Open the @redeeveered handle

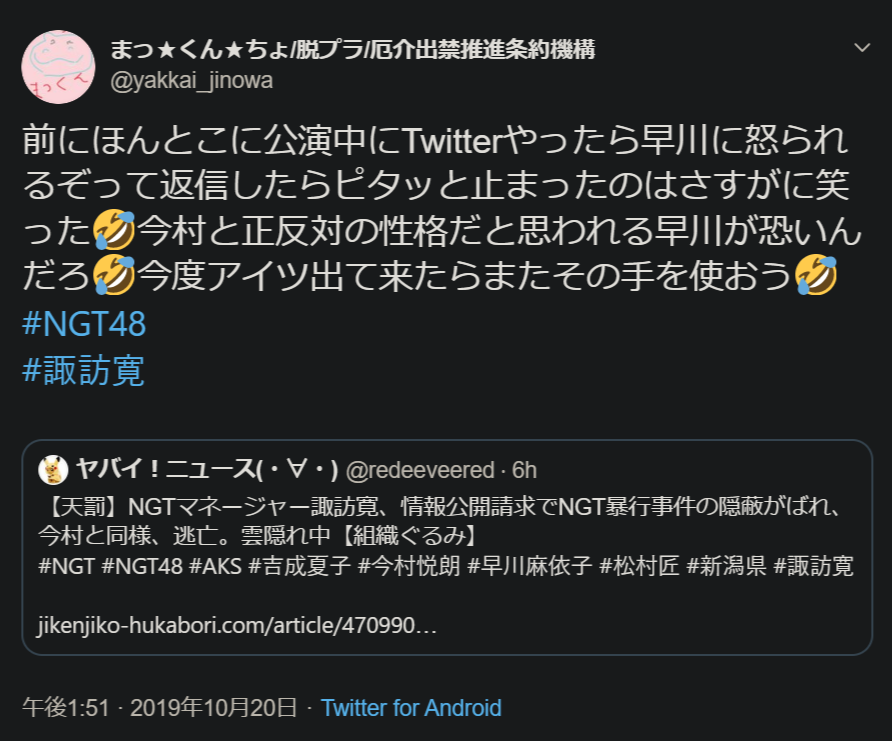click(420, 470)
